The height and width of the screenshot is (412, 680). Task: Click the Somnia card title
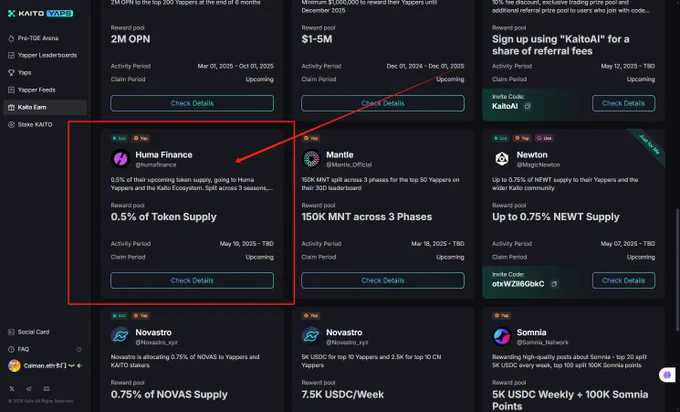click(531, 333)
